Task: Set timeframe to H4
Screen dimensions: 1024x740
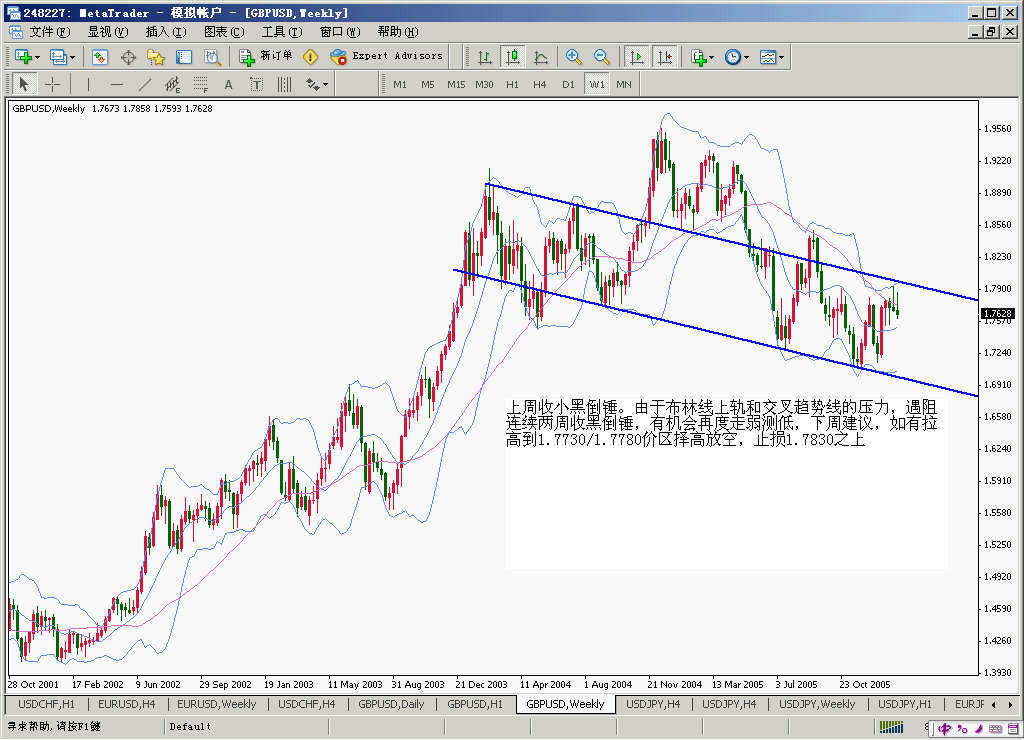Action: point(539,84)
